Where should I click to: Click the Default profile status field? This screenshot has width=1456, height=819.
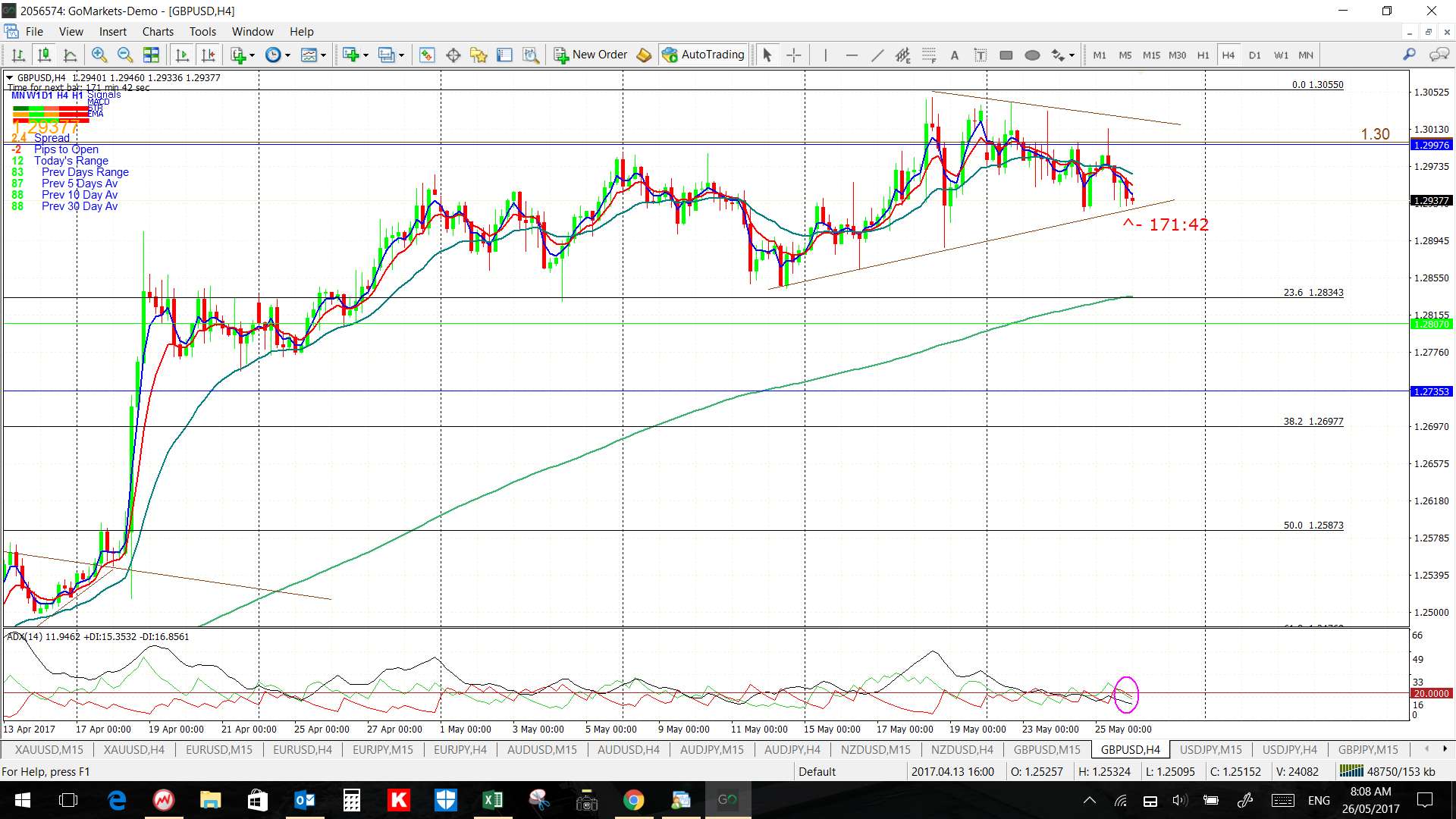(x=849, y=771)
